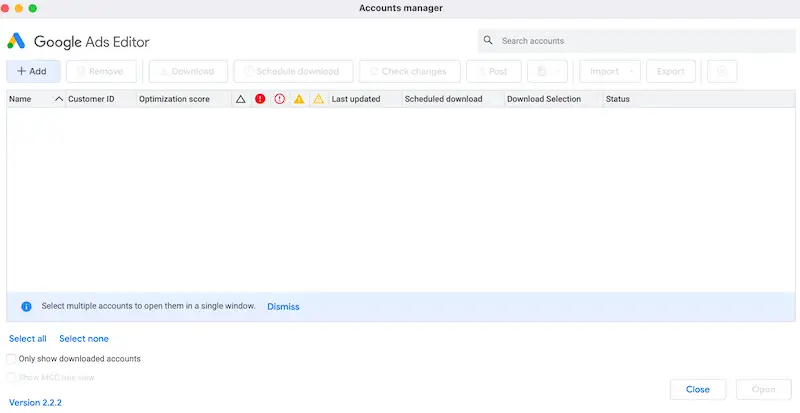Sort by the solid red error column

260,99
